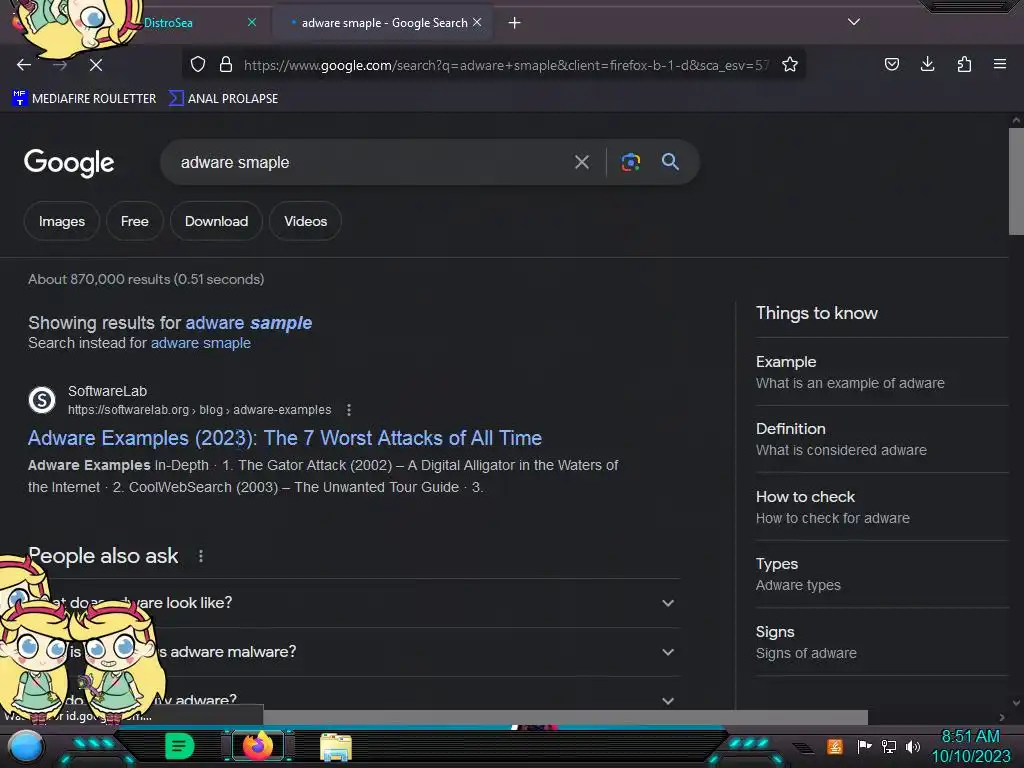Click the Google logo
This screenshot has width=1024, height=768.
(69, 163)
